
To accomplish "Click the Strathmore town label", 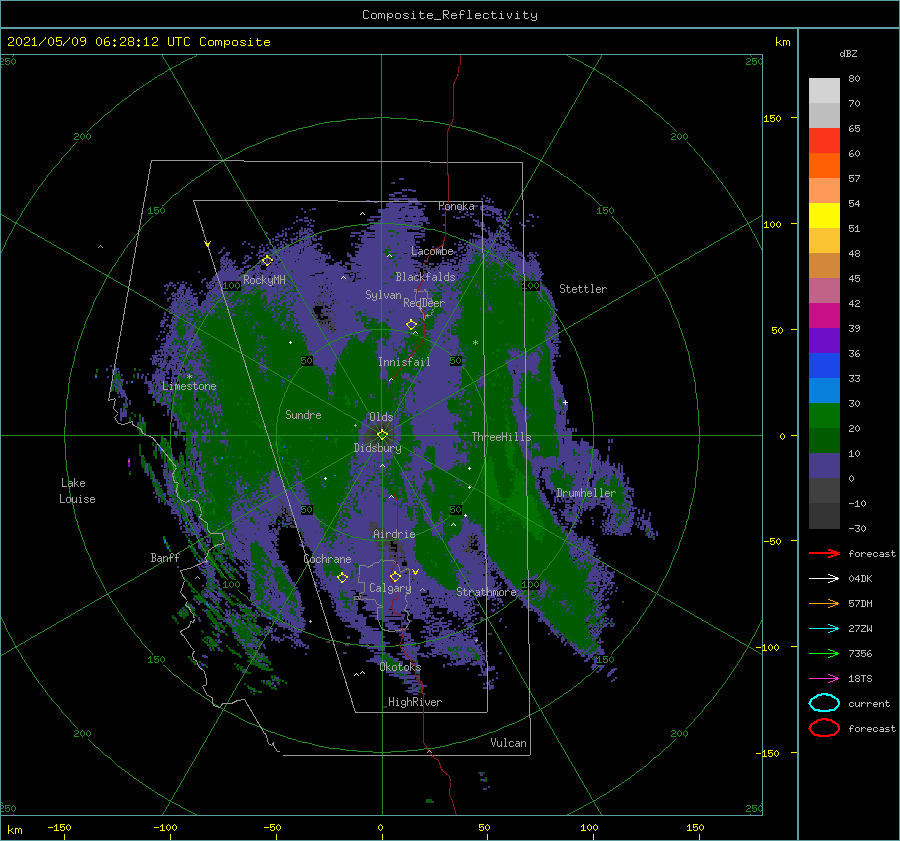I will pyautogui.click(x=486, y=592).
